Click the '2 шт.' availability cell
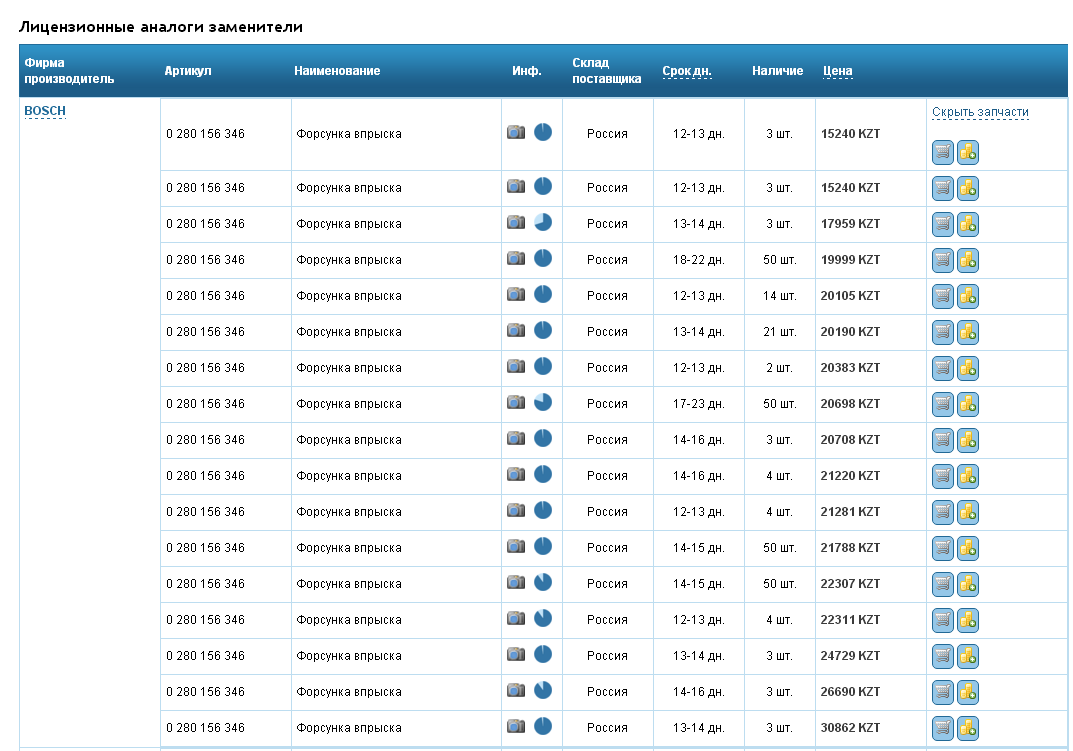This screenshot has width=1073, height=751. click(x=779, y=368)
